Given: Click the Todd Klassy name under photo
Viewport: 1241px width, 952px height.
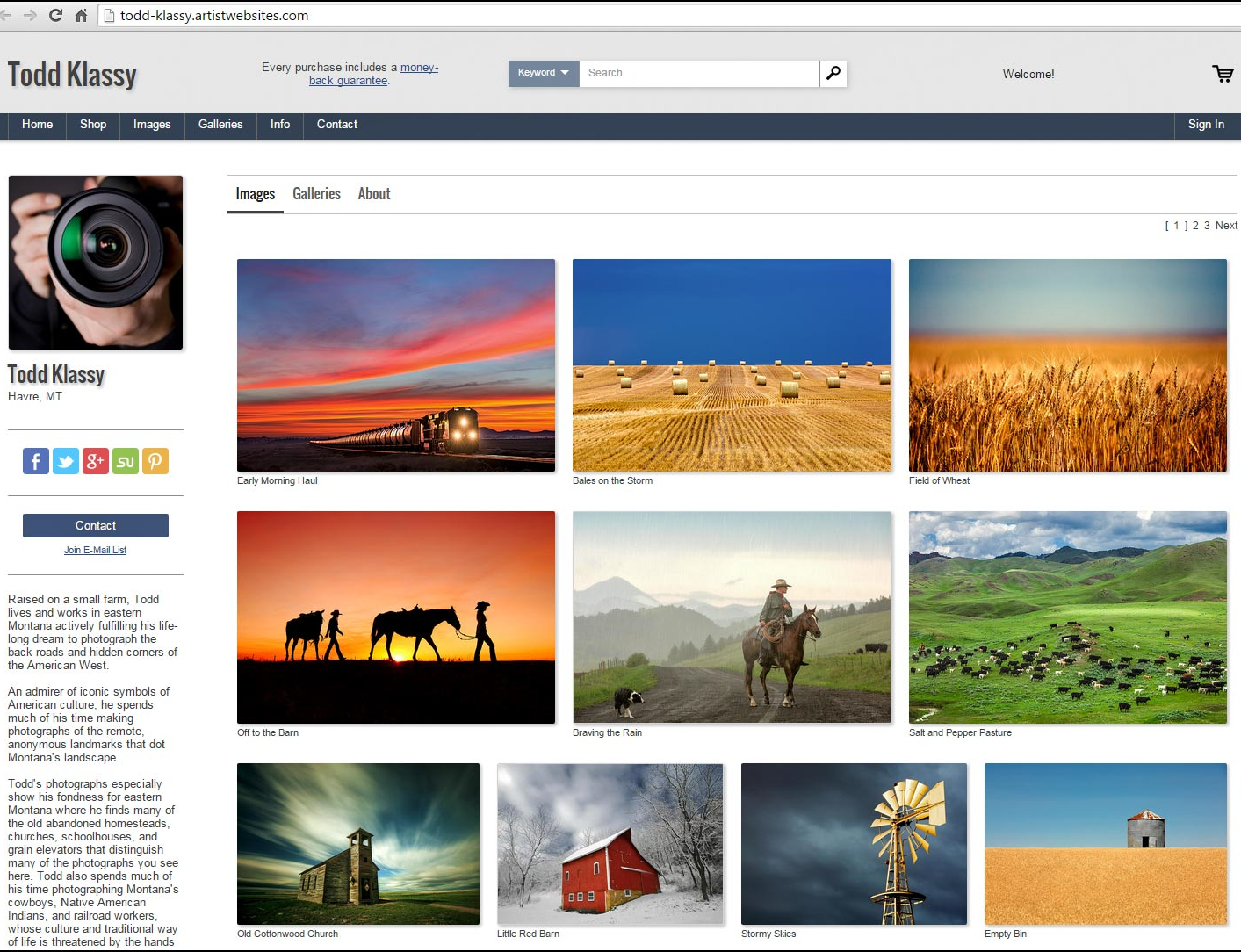Looking at the screenshot, I should (x=56, y=375).
